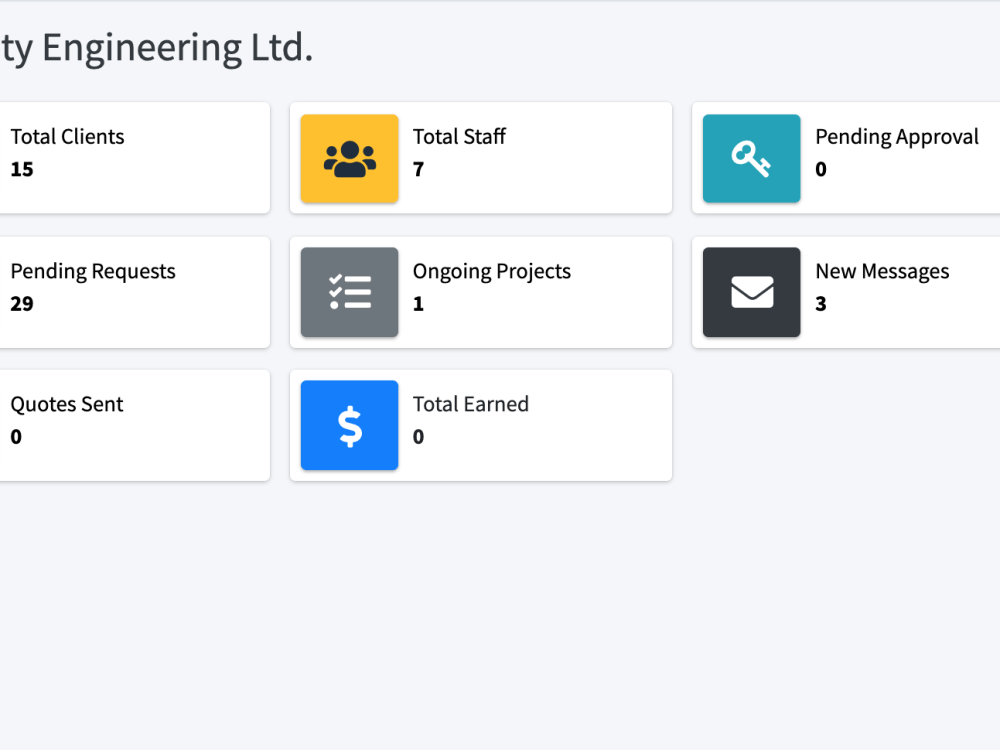
Task: Click the people icon inside the Staff card
Action: click(349, 158)
